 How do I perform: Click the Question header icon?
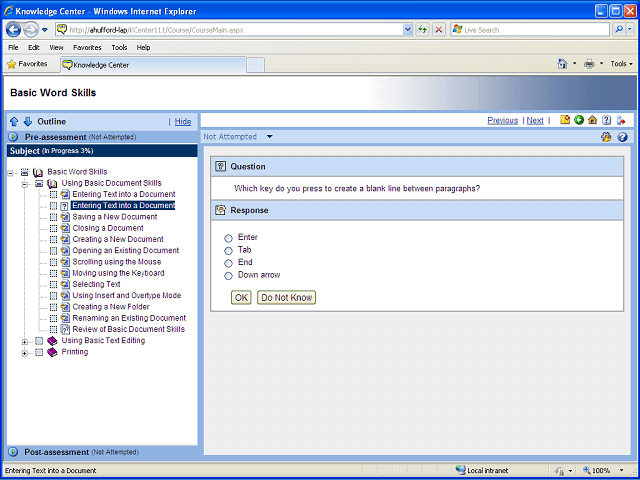tap(220, 166)
